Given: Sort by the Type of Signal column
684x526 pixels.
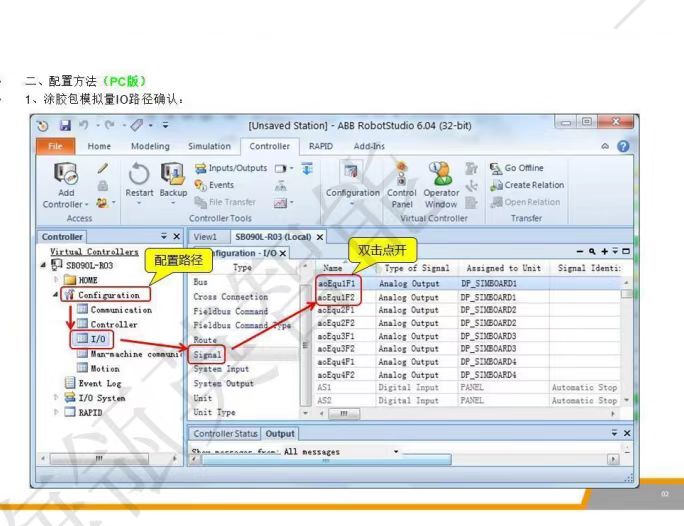Looking at the screenshot, I should tap(417, 268).
